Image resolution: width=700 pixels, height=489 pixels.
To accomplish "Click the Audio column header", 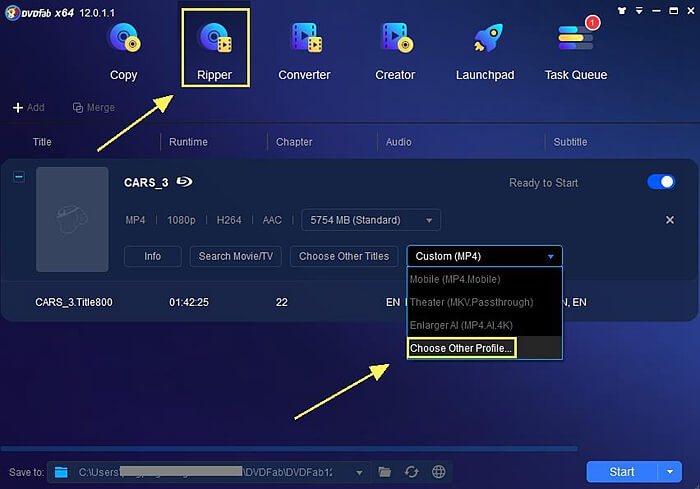I will [x=399, y=142].
